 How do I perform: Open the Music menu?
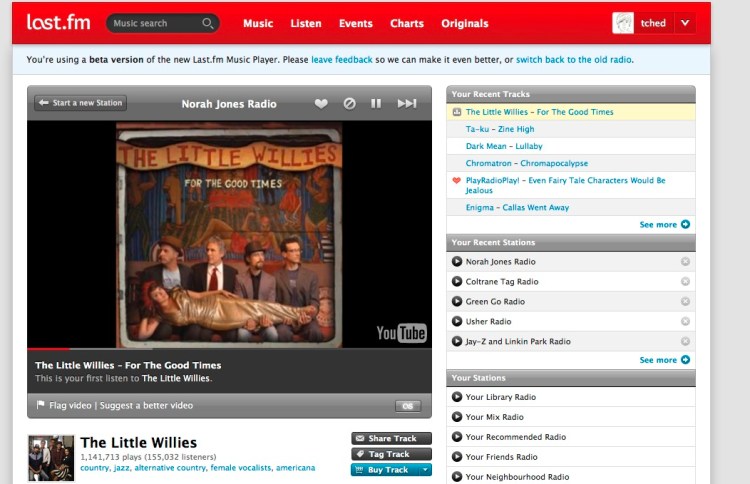pos(258,23)
